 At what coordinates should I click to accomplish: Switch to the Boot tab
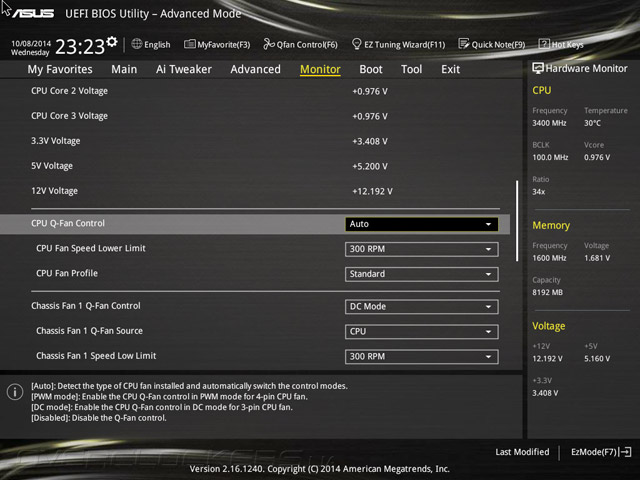coord(371,69)
